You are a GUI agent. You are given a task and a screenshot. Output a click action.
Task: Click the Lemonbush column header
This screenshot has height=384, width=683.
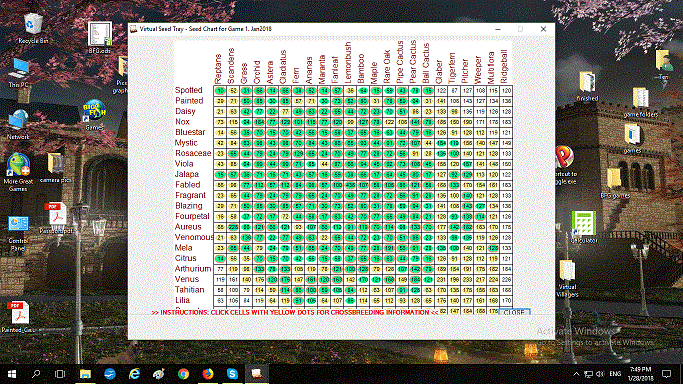pos(348,63)
